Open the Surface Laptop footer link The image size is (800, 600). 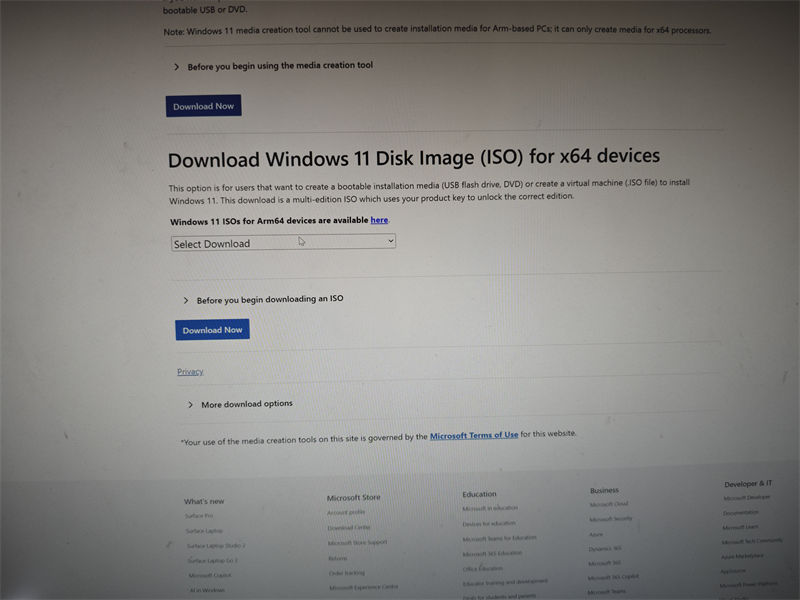pos(204,531)
